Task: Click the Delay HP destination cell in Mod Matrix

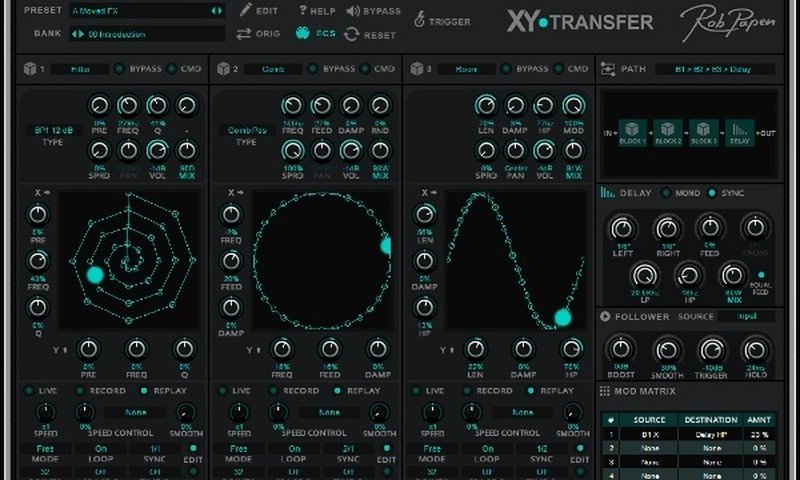Action: (x=710, y=435)
